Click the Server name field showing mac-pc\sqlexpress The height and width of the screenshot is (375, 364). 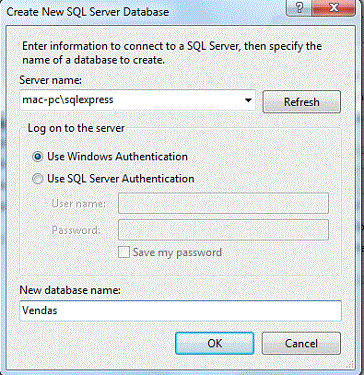pos(137,100)
